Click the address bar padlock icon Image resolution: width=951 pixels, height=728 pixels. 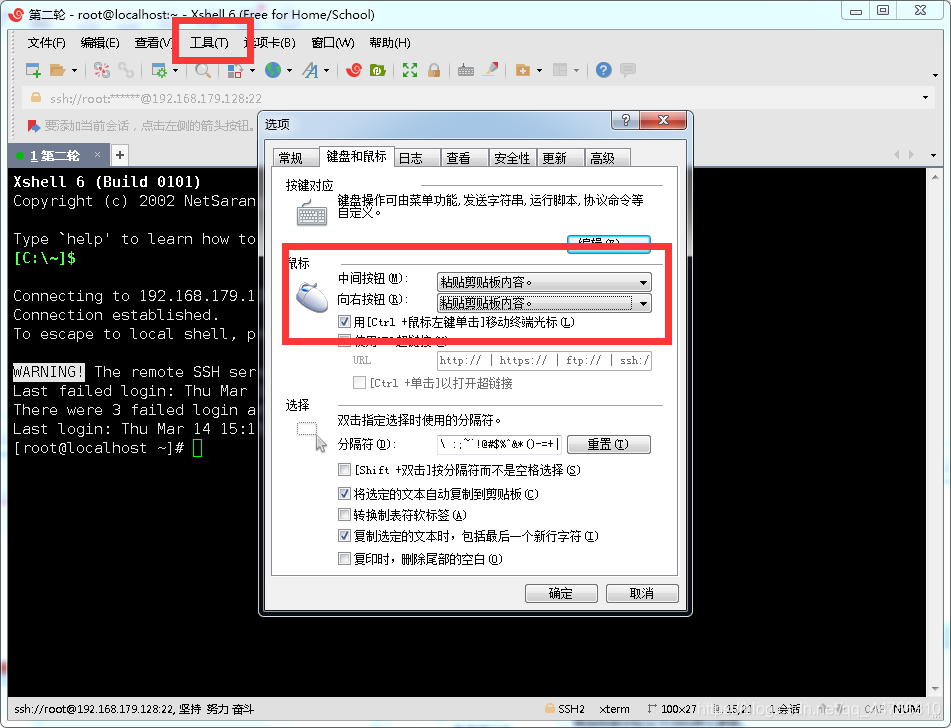coord(36,98)
